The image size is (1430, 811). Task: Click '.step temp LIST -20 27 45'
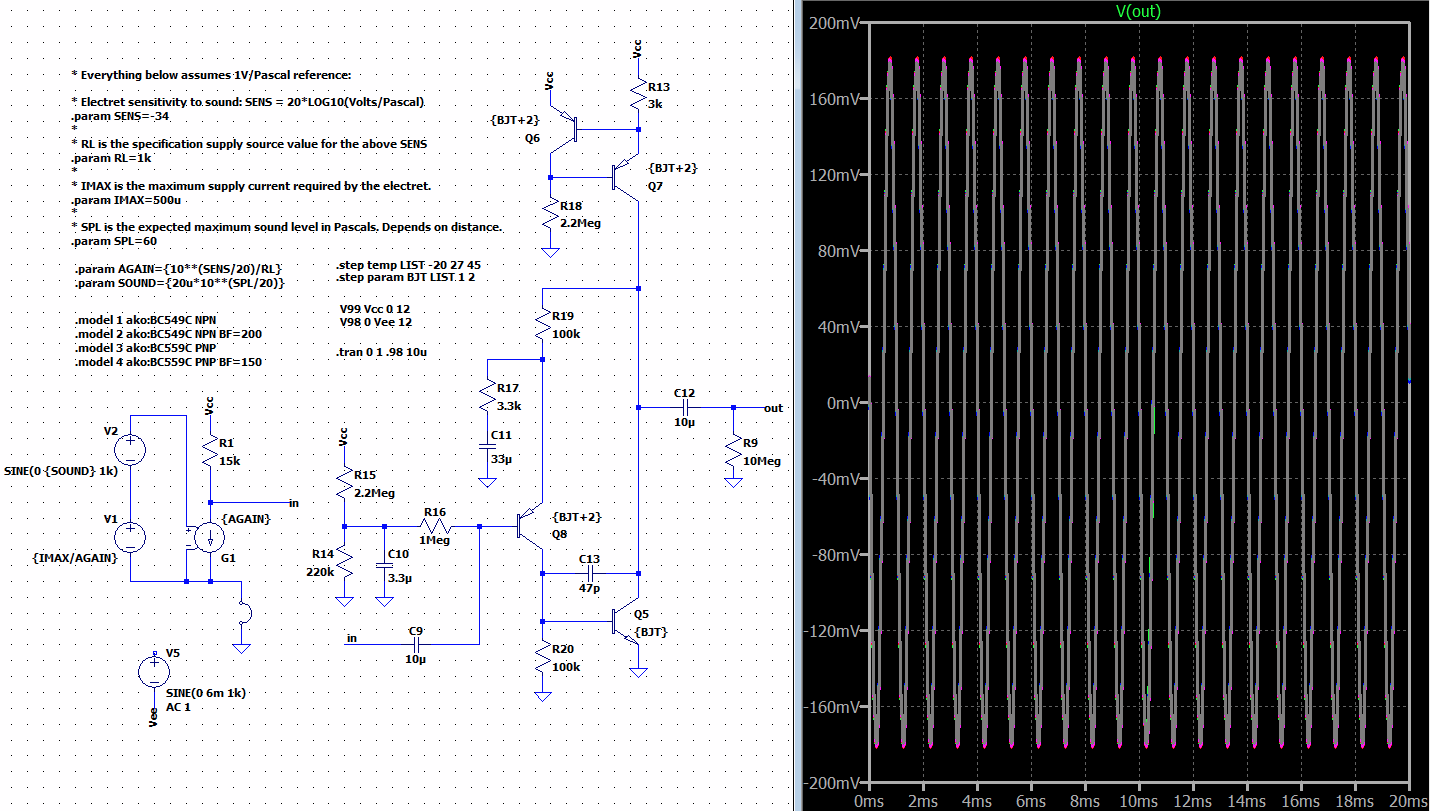411,265
